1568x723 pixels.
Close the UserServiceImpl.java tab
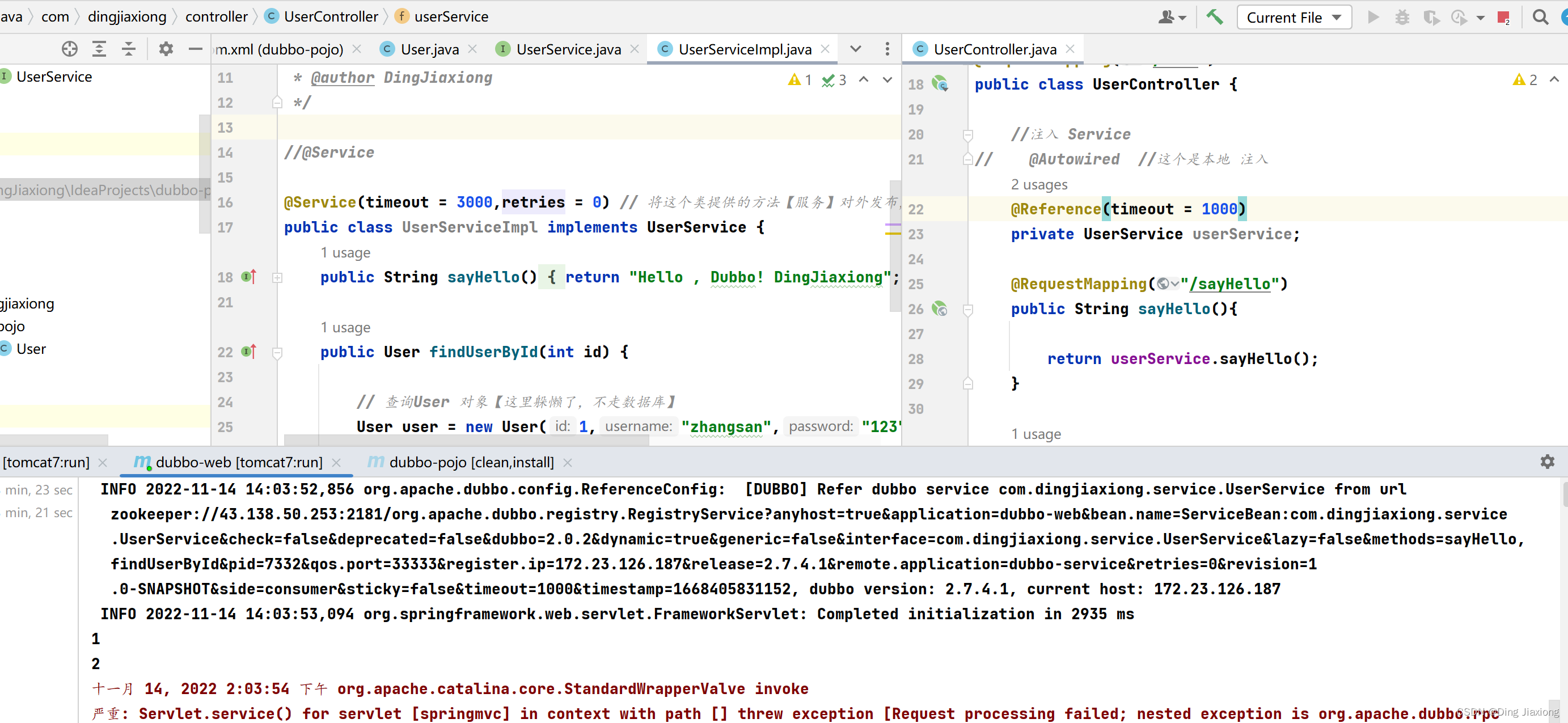click(x=825, y=49)
